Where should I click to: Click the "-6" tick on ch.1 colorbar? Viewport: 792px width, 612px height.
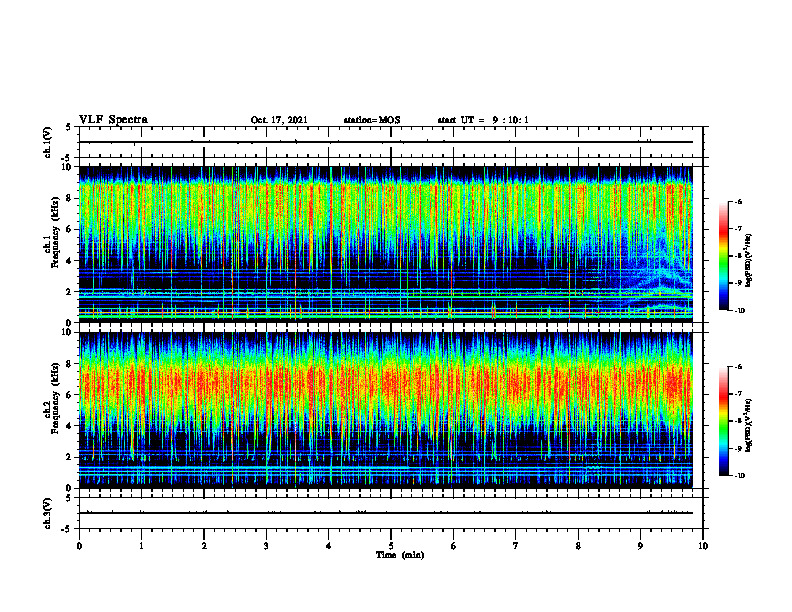coord(738,201)
